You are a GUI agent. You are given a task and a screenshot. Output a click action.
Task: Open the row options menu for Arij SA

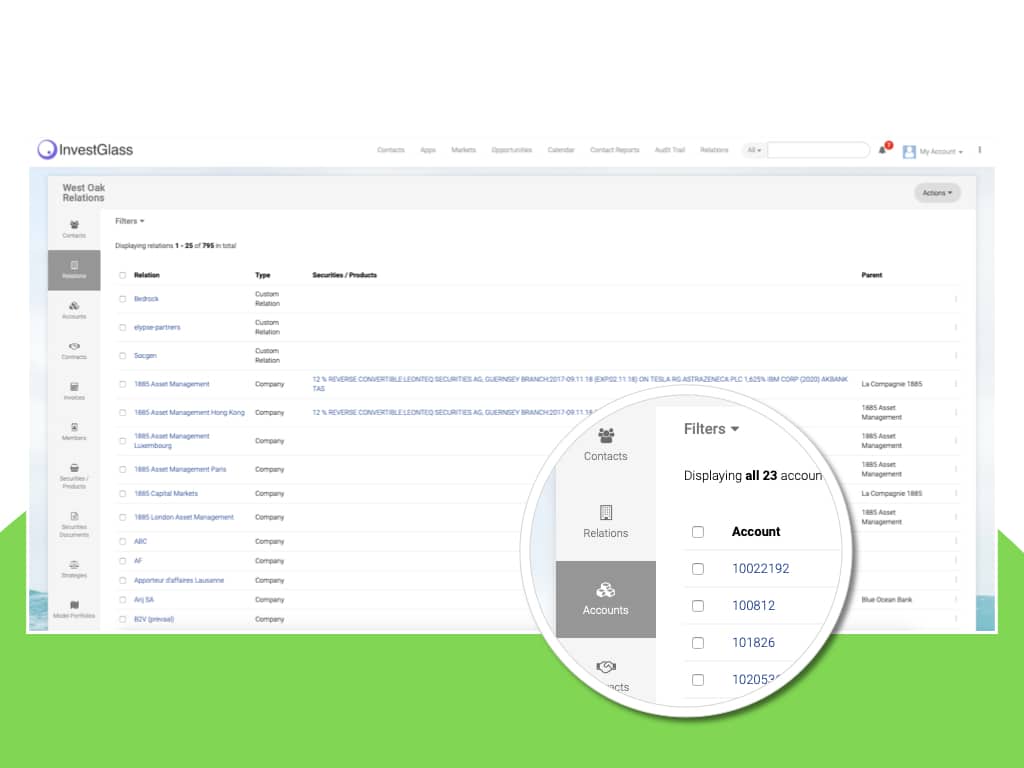pos(955,600)
